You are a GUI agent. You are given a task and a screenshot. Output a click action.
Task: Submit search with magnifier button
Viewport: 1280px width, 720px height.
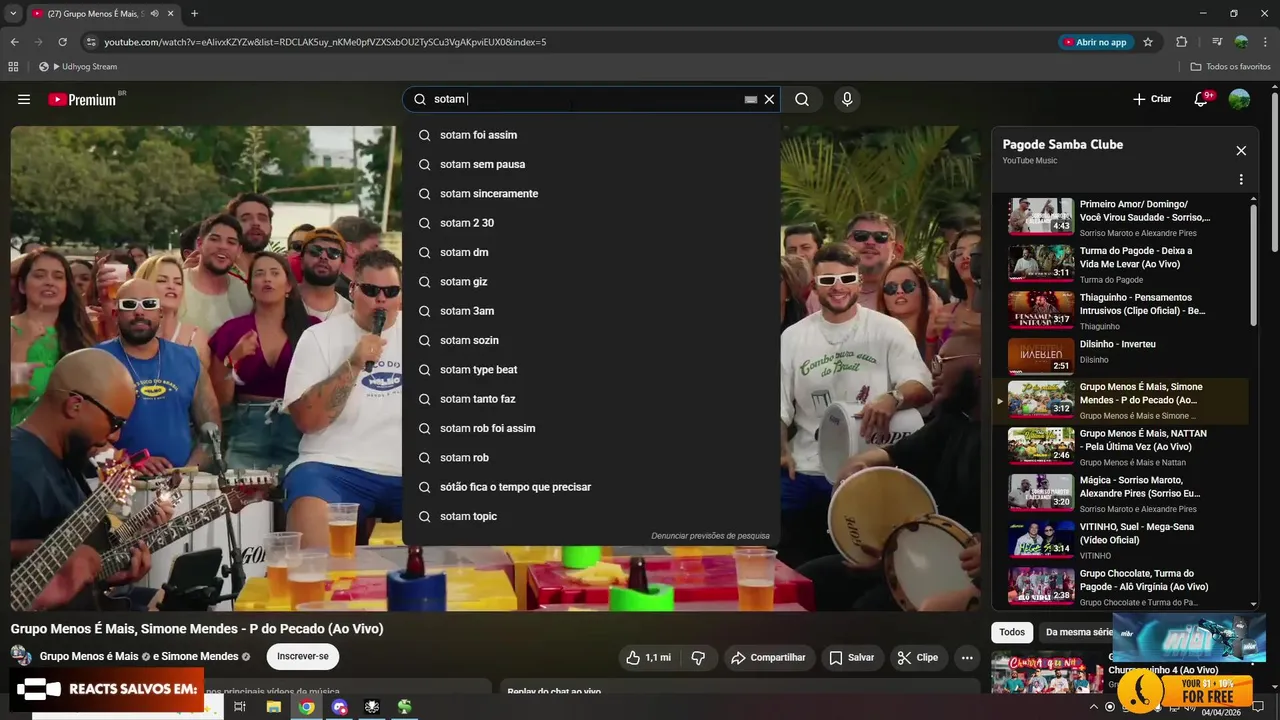(802, 99)
